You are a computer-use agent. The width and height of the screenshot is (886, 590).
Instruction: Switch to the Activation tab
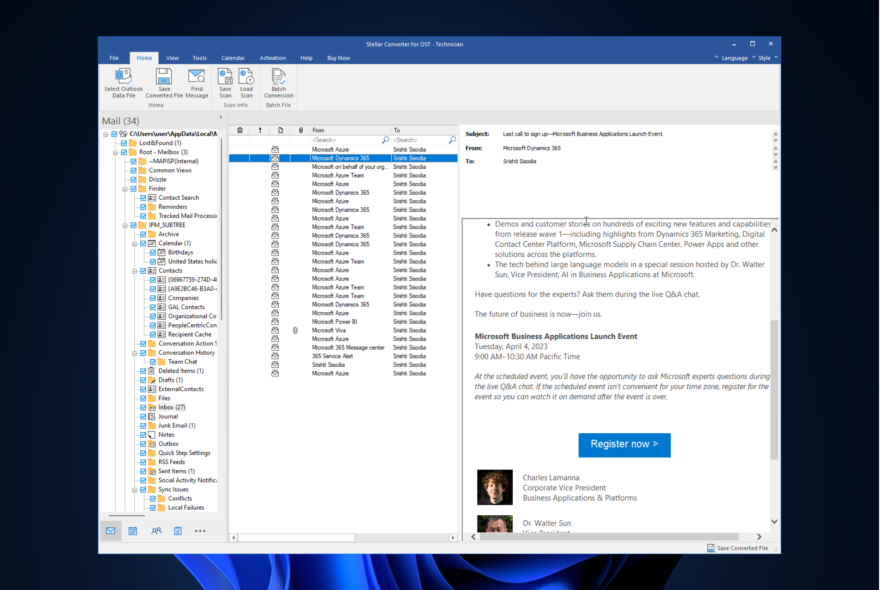click(x=272, y=58)
